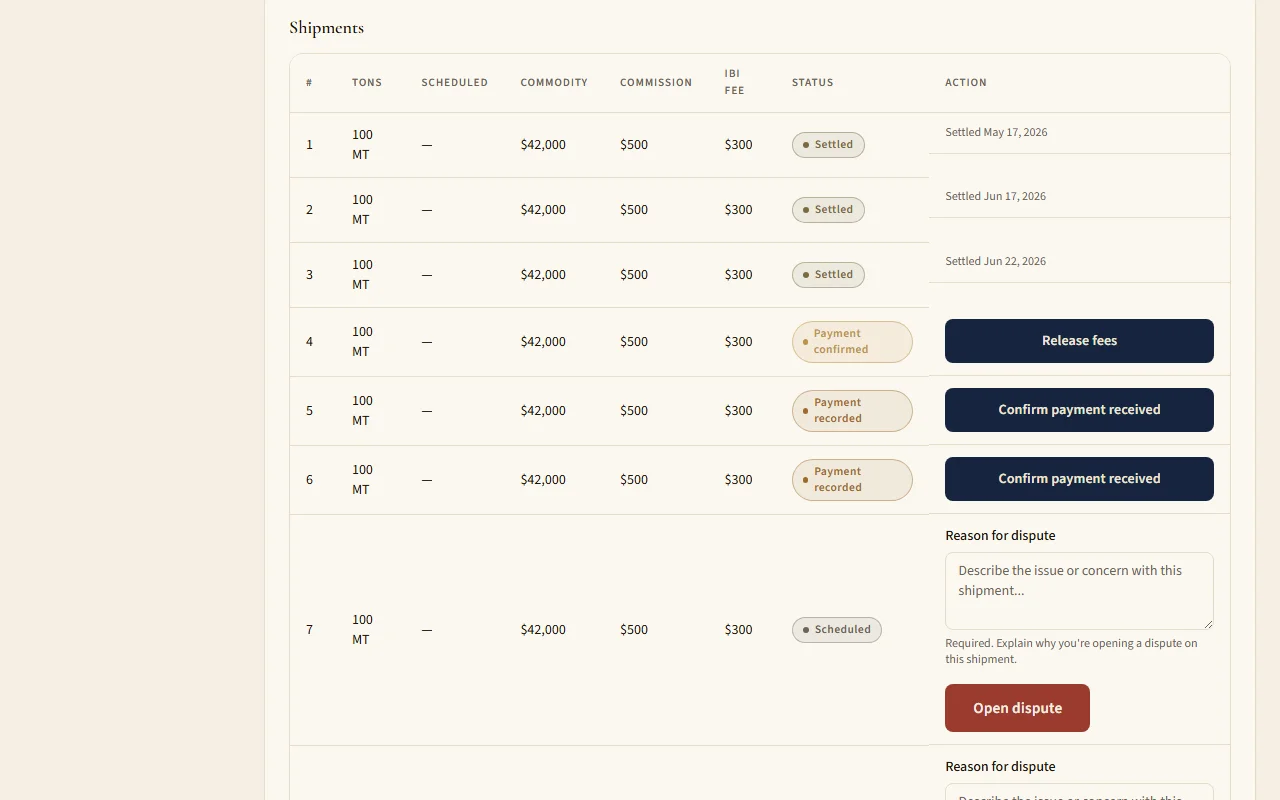Viewport: 1280px width, 800px height.
Task: Click the Settled badge in row 3
Action: pyautogui.click(x=828, y=275)
